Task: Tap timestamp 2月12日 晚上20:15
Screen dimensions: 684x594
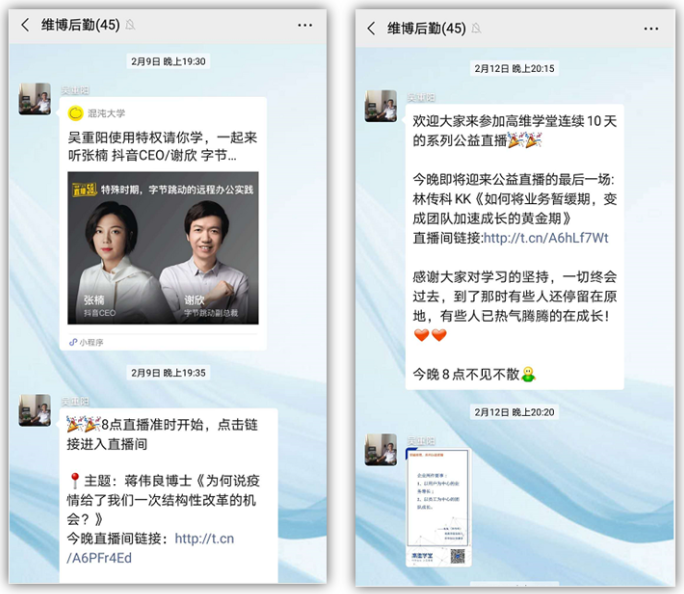Action: 514,68
